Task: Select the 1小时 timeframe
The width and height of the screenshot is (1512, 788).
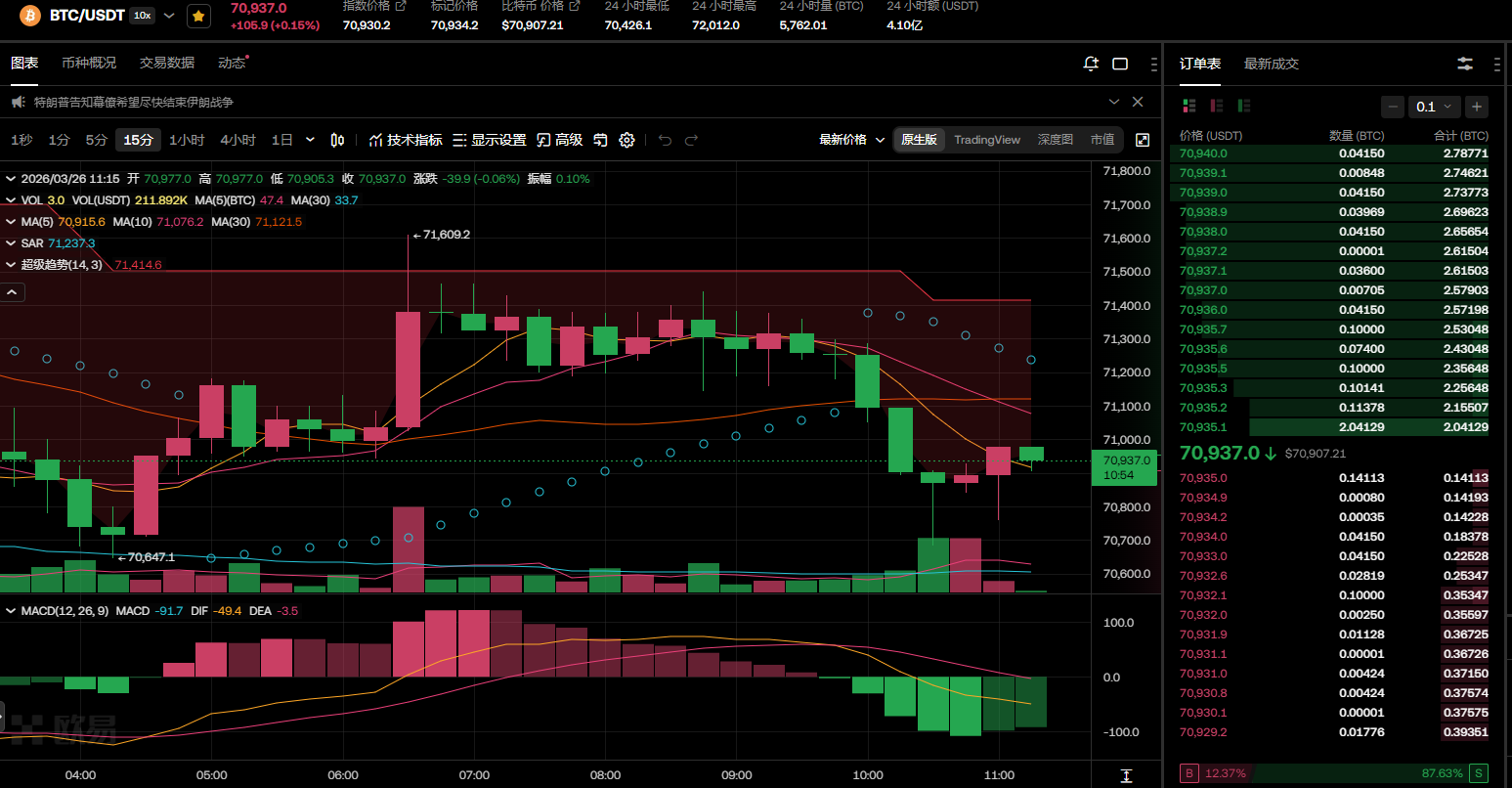Action: click(x=187, y=140)
